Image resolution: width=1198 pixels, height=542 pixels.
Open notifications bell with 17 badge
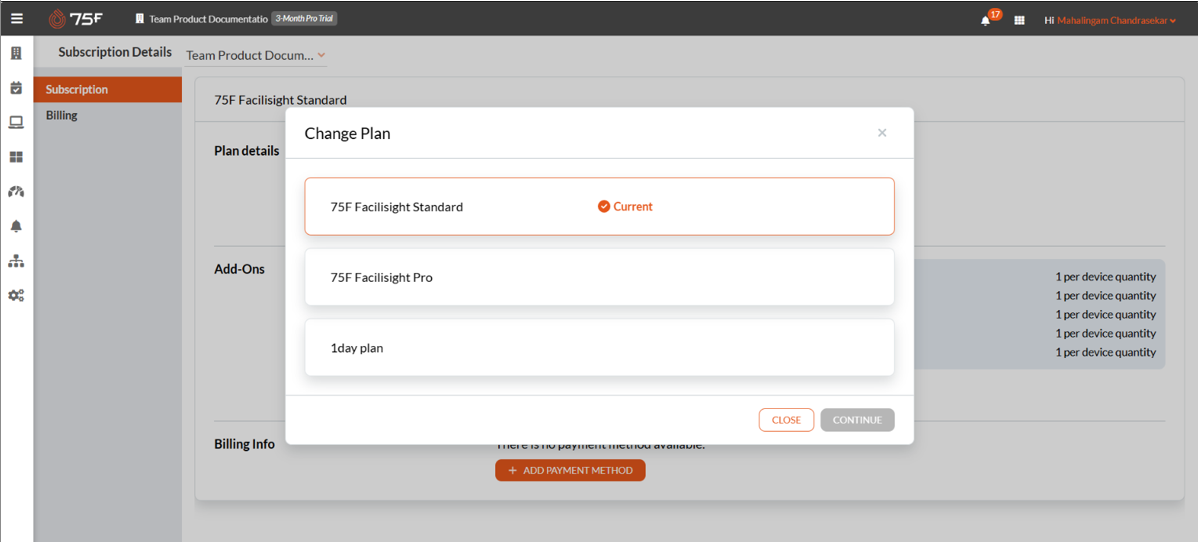(x=986, y=21)
